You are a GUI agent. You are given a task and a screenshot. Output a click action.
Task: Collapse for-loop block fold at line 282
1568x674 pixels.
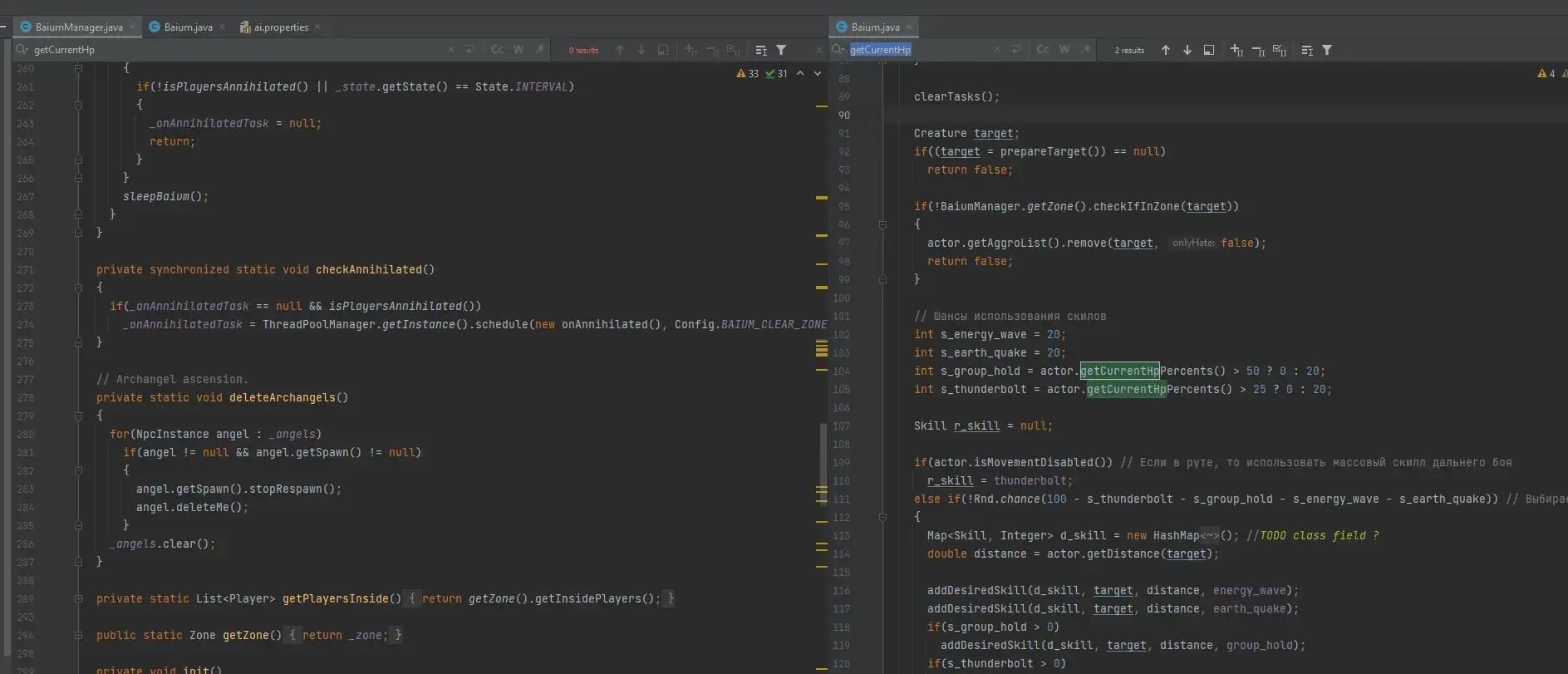pyautogui.click(x=78, y=470)
